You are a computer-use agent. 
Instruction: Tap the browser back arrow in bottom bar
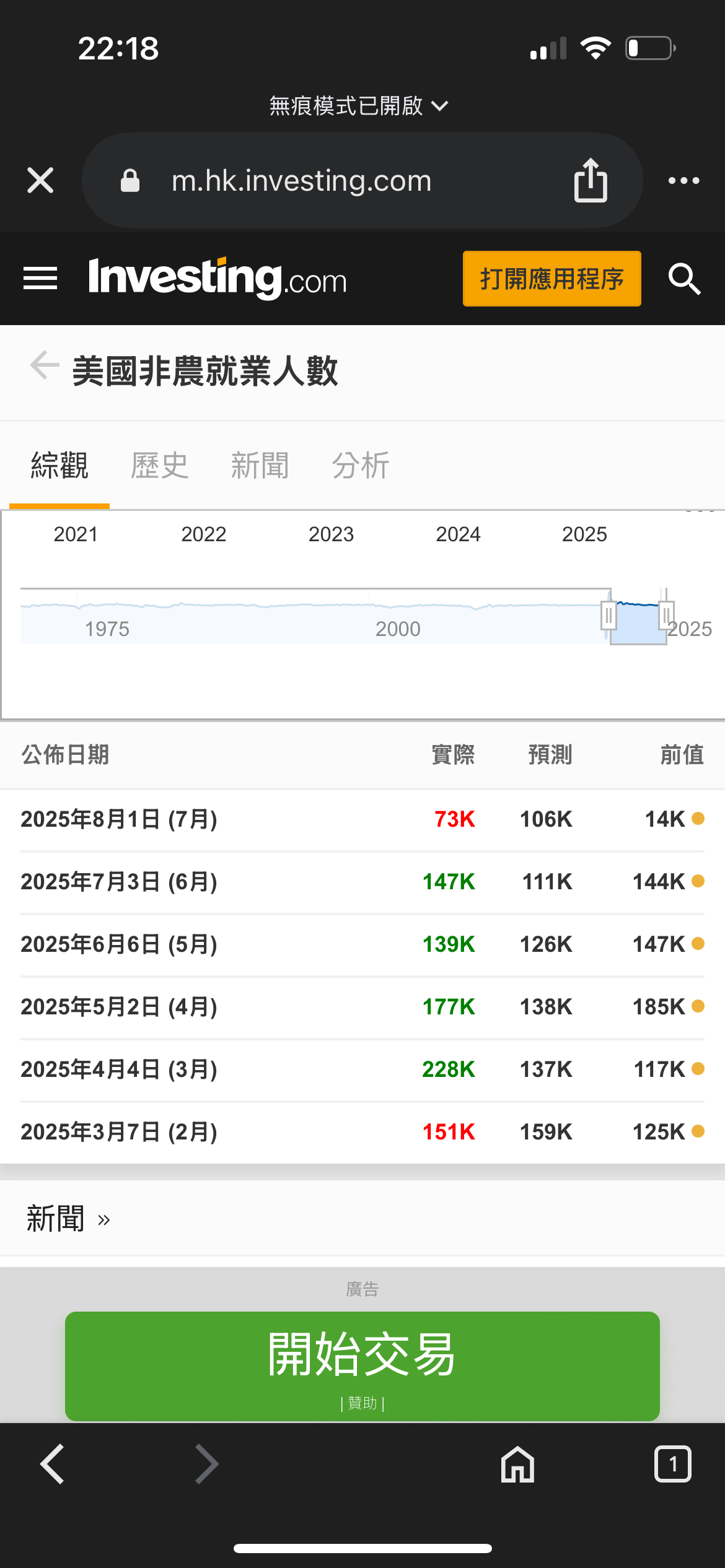point(52,1464)
